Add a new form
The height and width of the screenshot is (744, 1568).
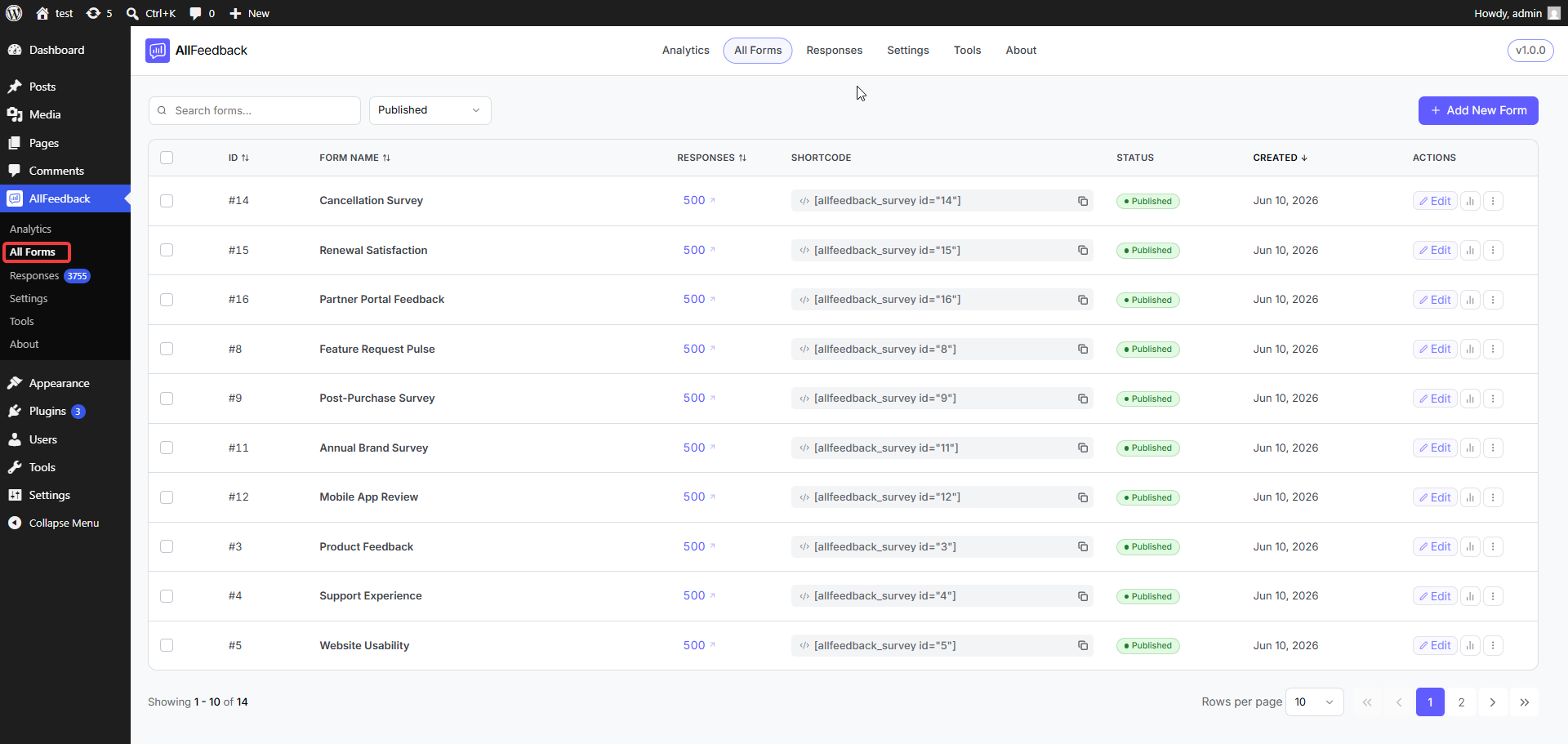(x=1478, y=110)
